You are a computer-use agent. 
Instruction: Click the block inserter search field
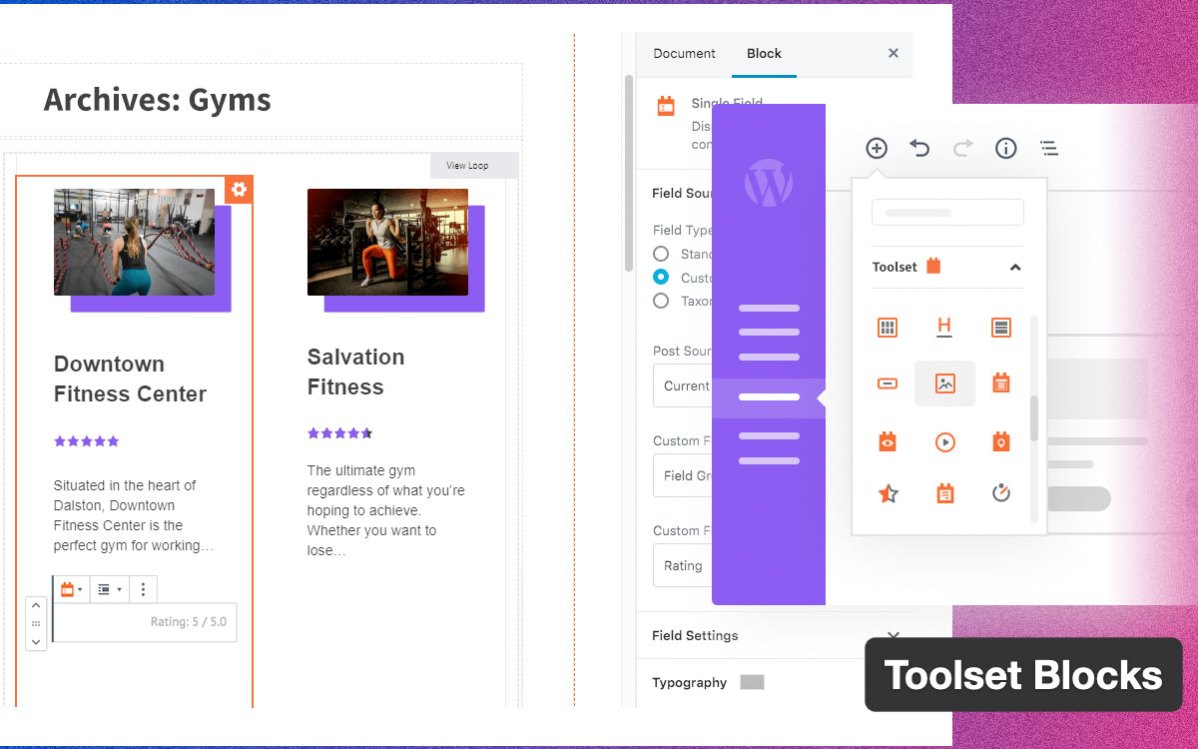(x=947, y=212)
